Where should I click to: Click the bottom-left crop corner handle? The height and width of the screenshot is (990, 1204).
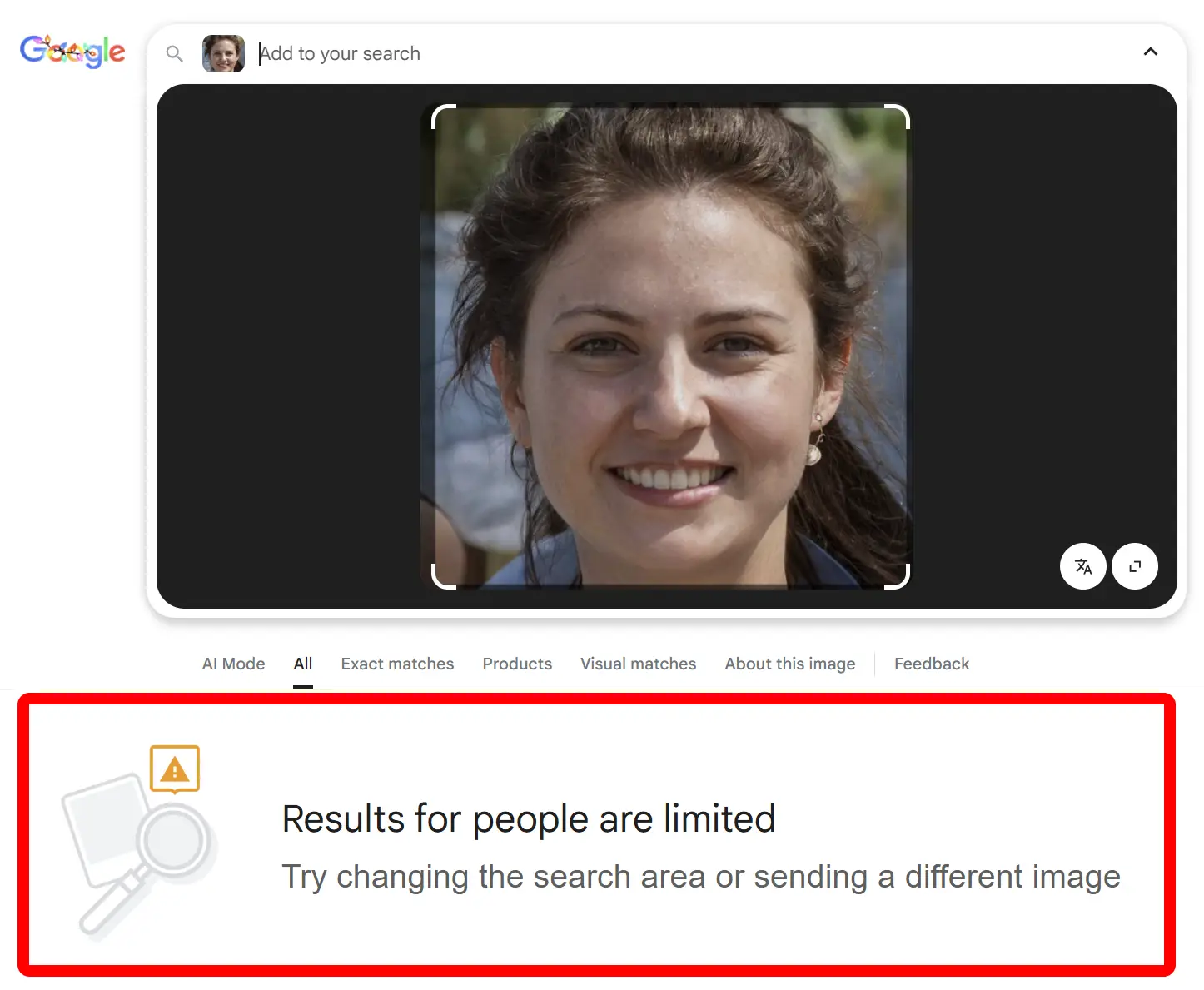point(441,578)
